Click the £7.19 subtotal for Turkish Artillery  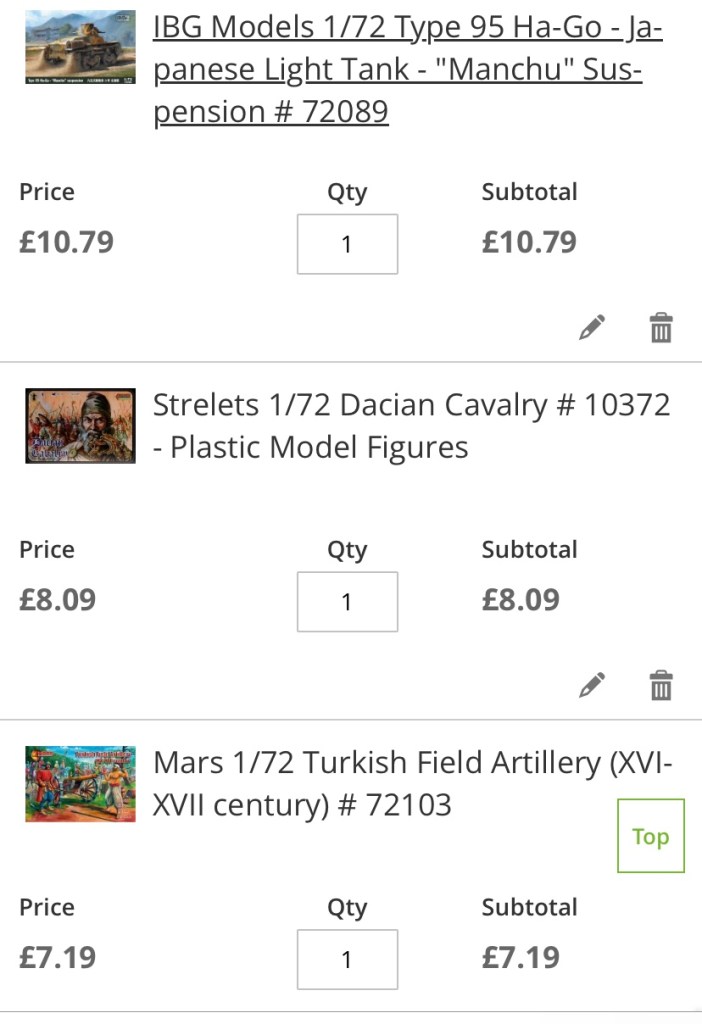click(x=520, y=958)
